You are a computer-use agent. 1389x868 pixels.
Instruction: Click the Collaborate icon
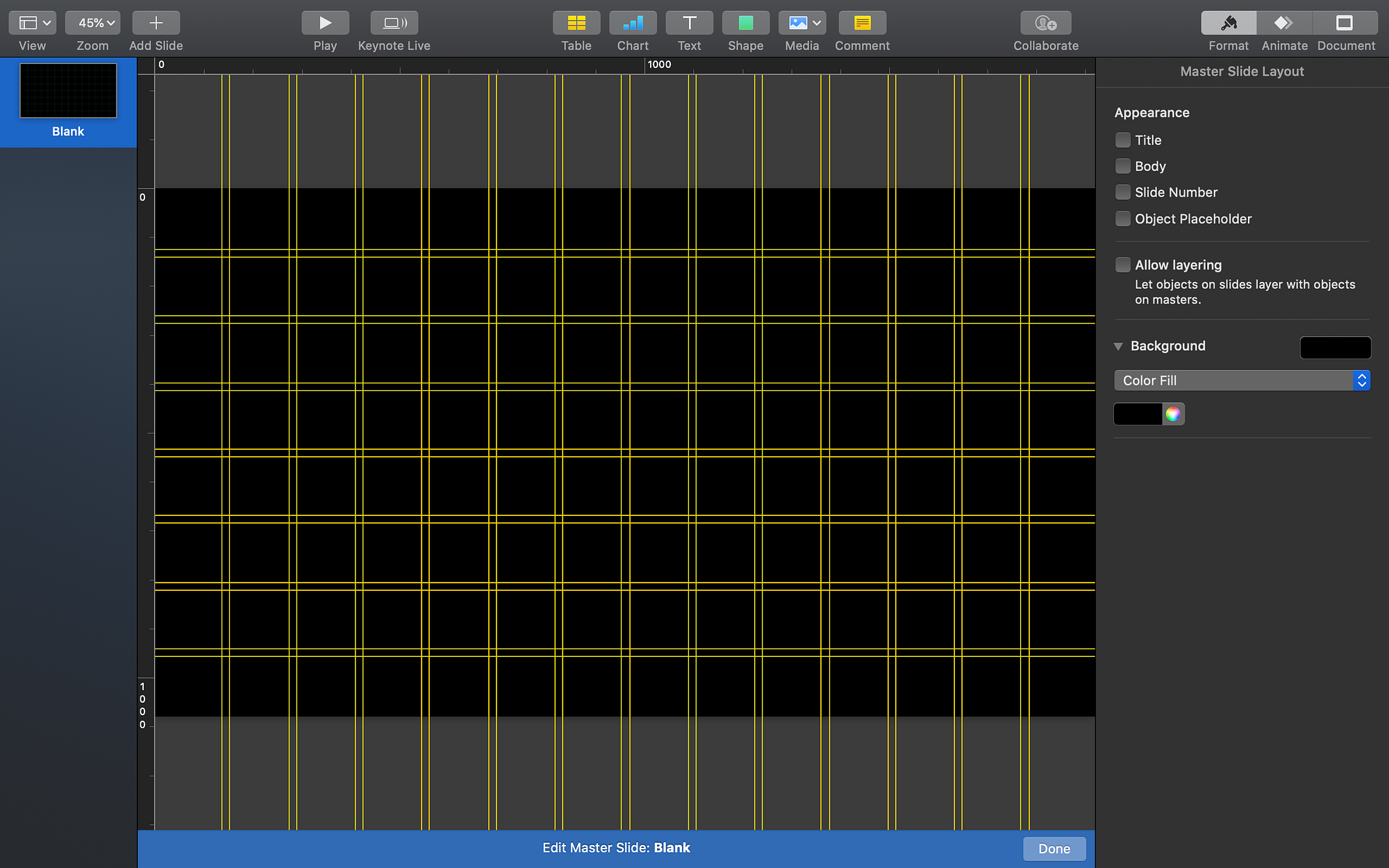tap(1045, 23)
